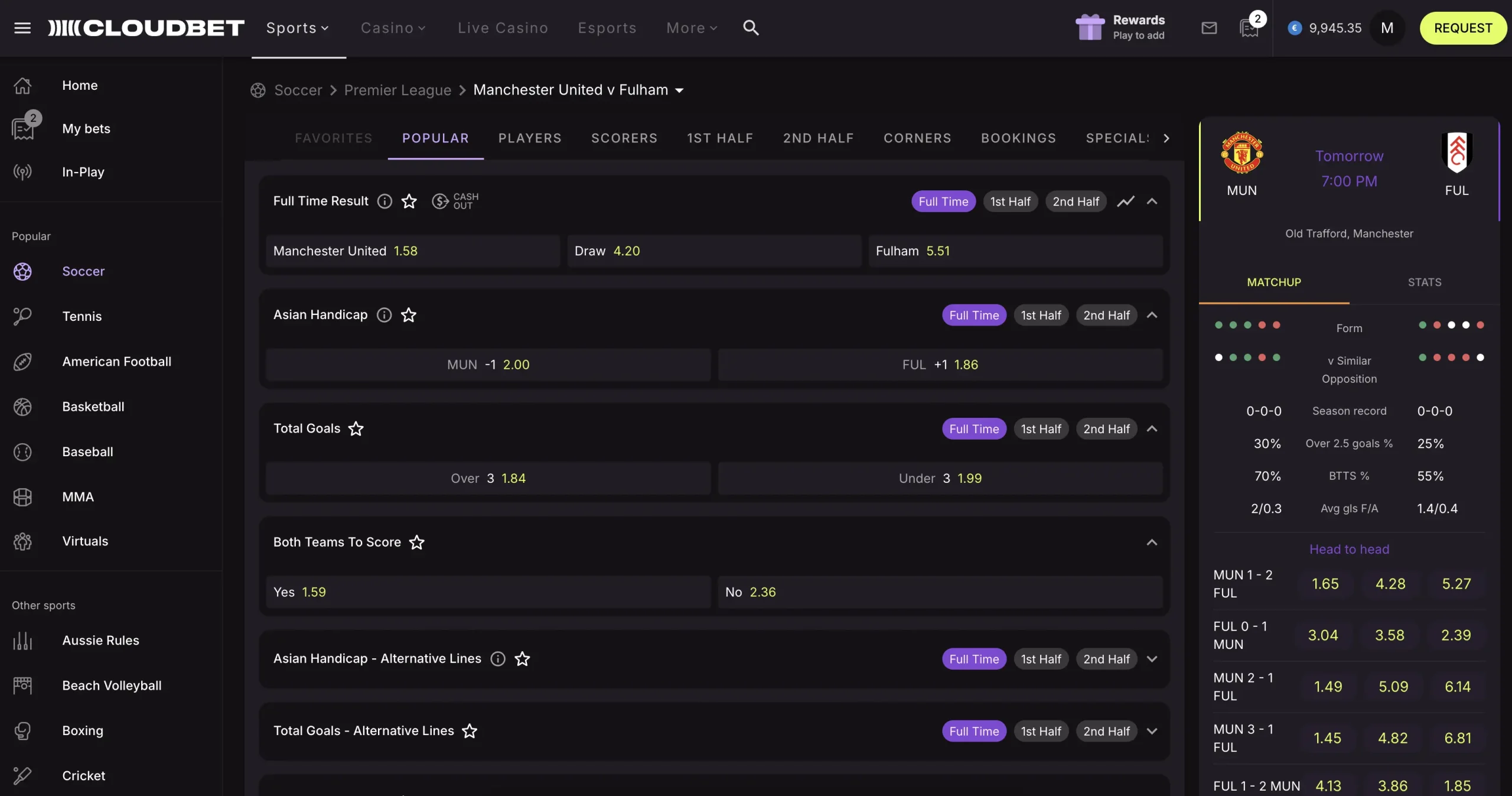This screenshot has height=796, width=1512.
Task: Collapse the Both Teams To Score market
Action: click(1152, 542)
